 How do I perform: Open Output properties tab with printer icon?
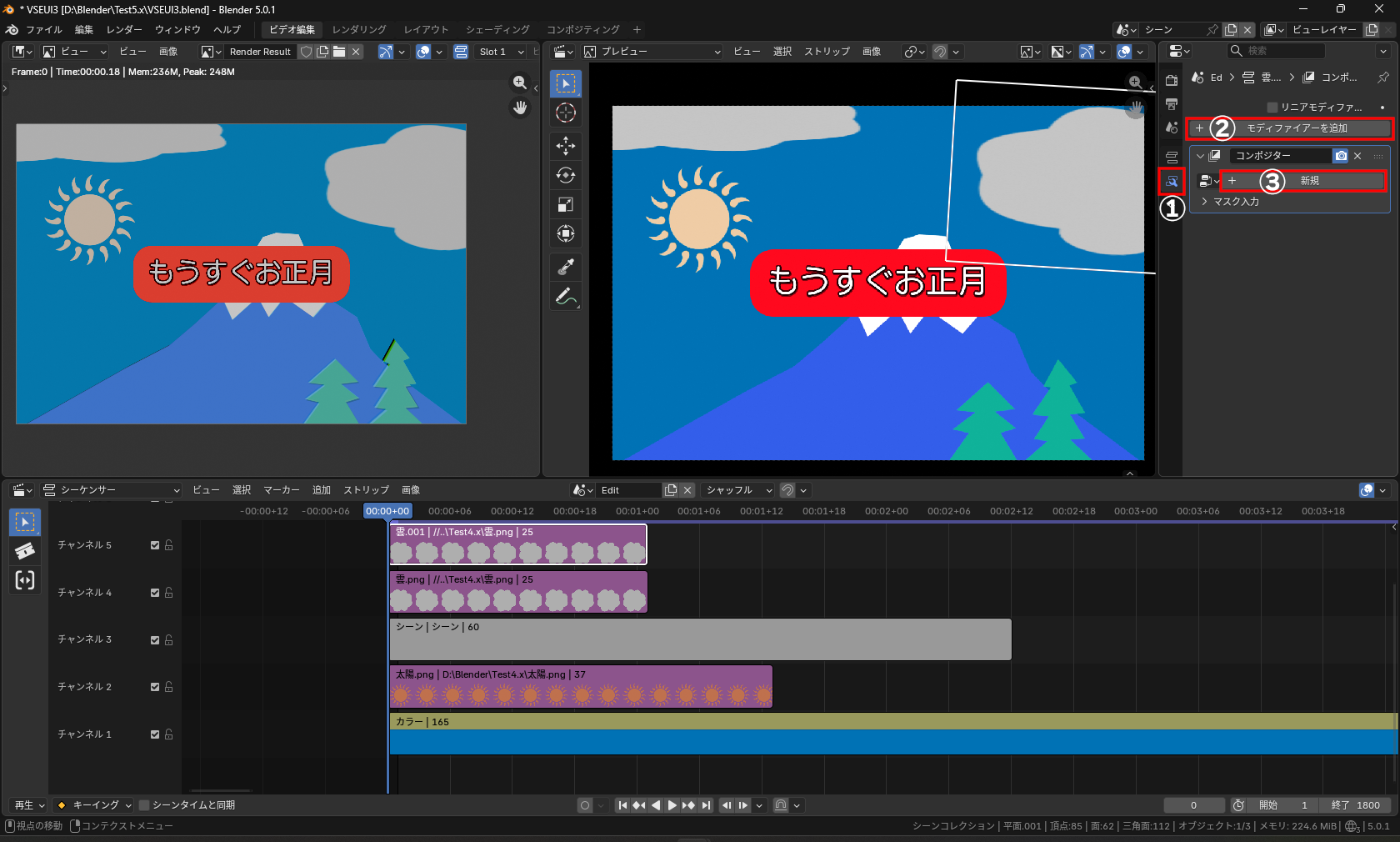(1172, 104)
